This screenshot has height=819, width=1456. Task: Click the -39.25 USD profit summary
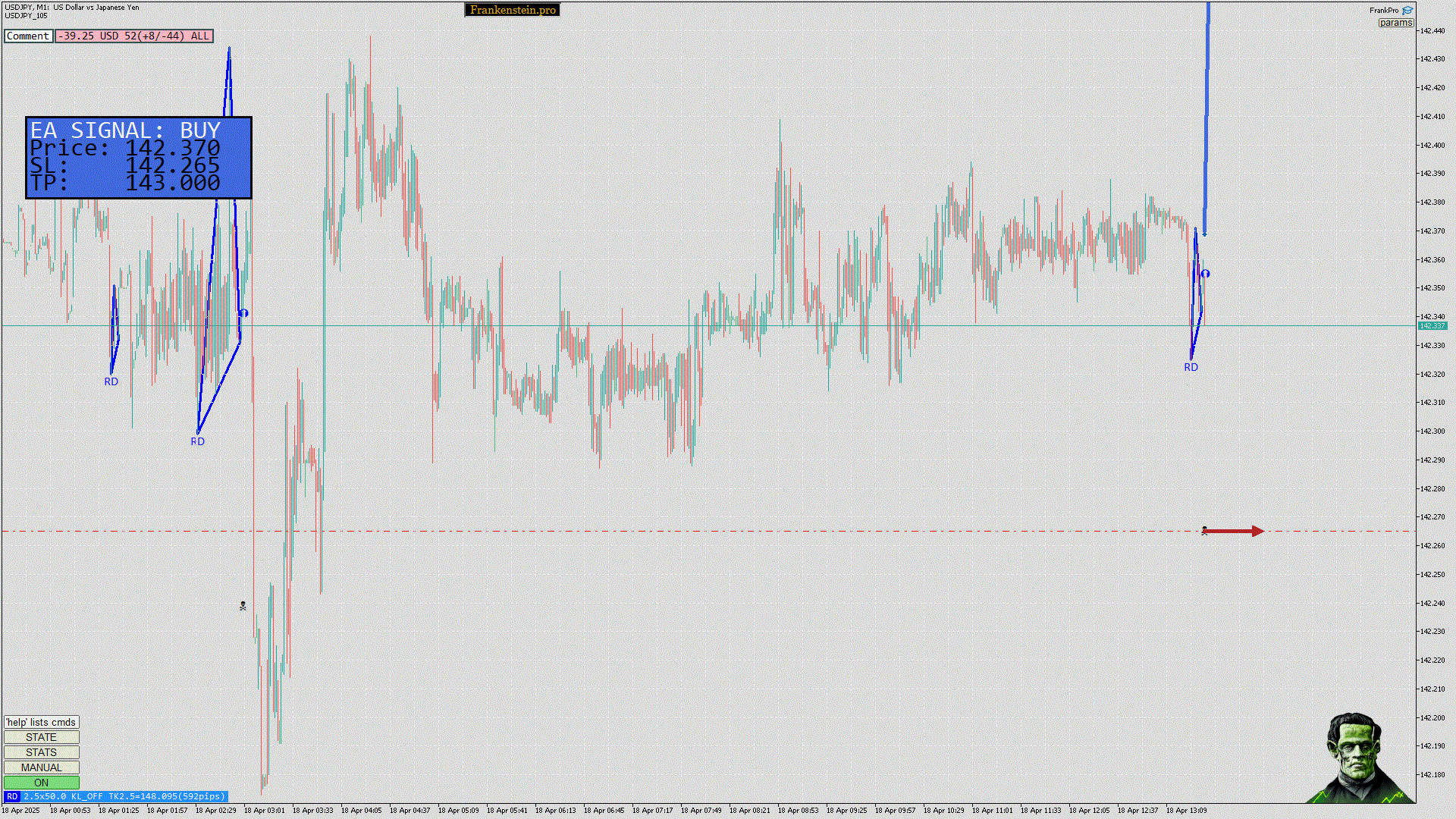pos(133,36)
